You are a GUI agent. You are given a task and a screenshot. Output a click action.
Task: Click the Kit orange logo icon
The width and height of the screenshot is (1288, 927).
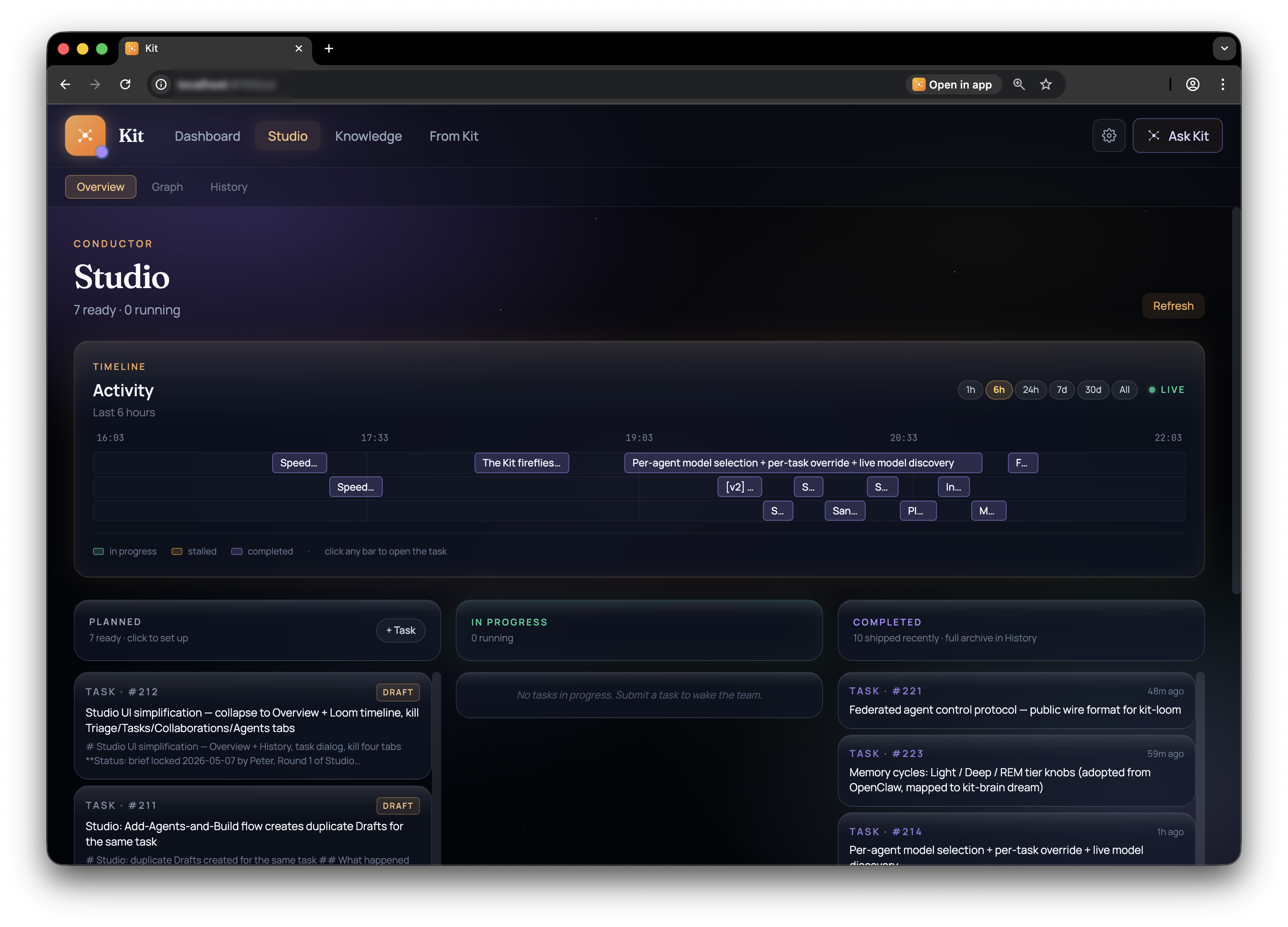[x=85, y=135]
